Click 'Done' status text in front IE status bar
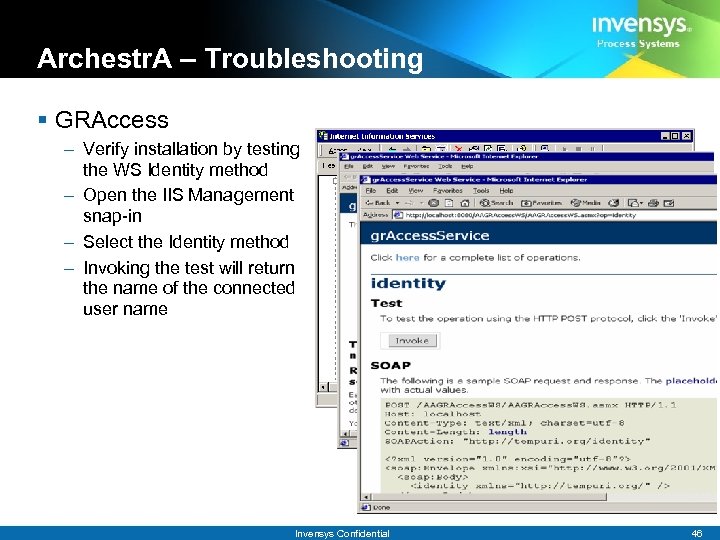 (382, 507)
